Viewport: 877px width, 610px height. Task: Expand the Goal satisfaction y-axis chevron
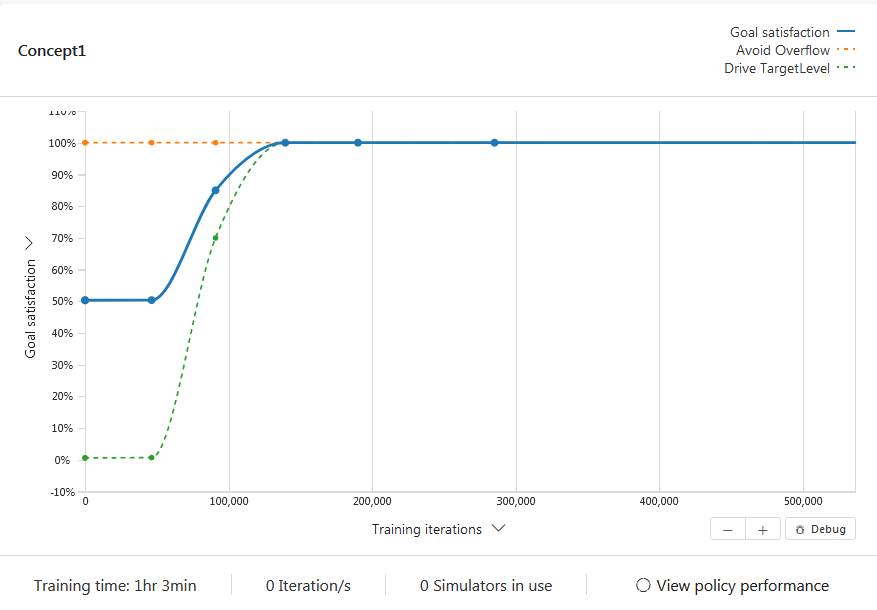29,243
